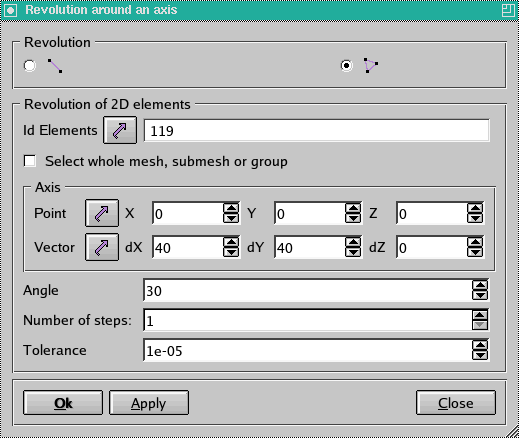
Task: Click the 2D triangle revolution icon
Action: pyautogui.click(x=371, y=65)
